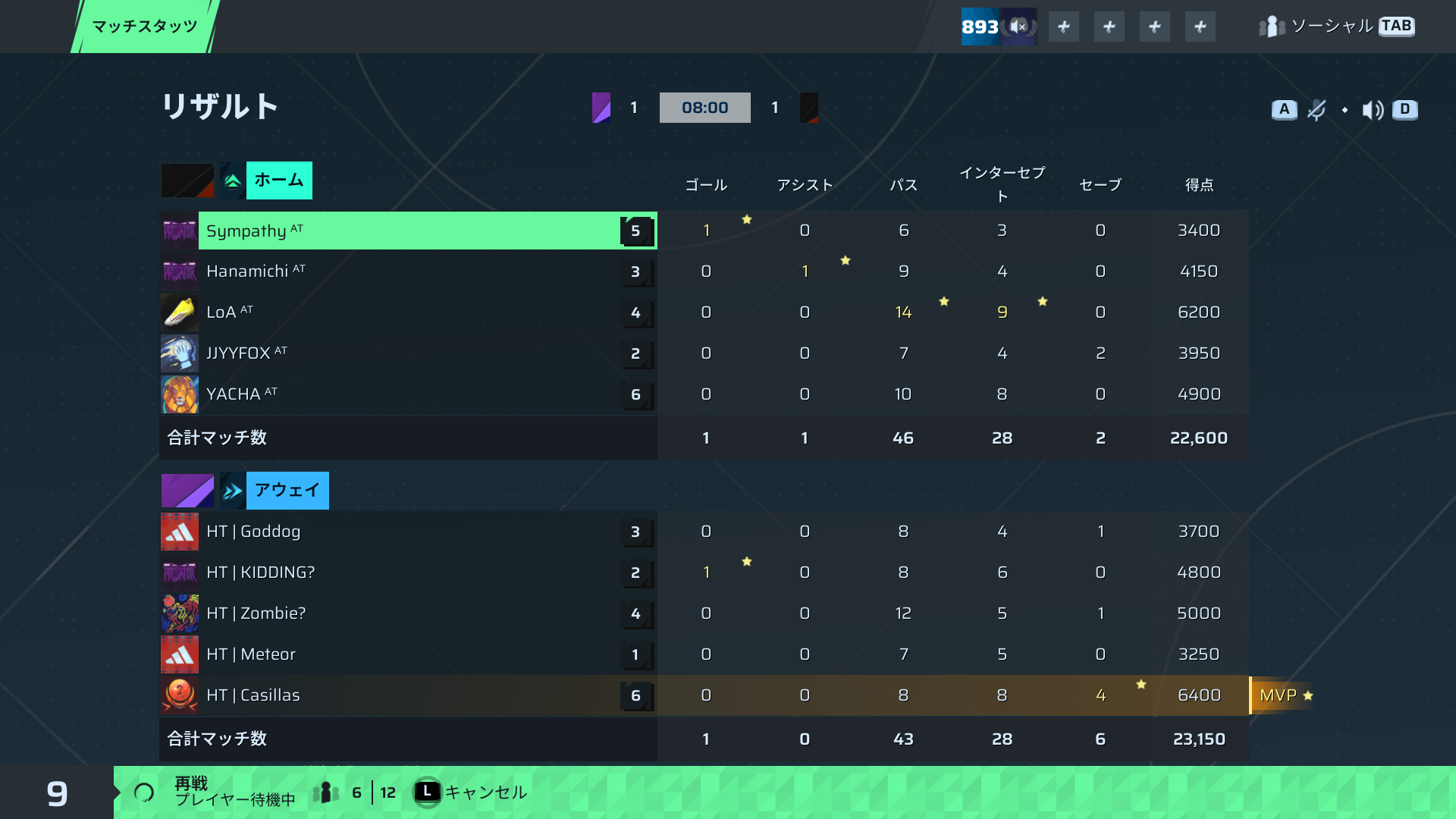Click the home team total 22,600 score
Viewport: 1456px width, 819px height.
tap(1199, 438)
